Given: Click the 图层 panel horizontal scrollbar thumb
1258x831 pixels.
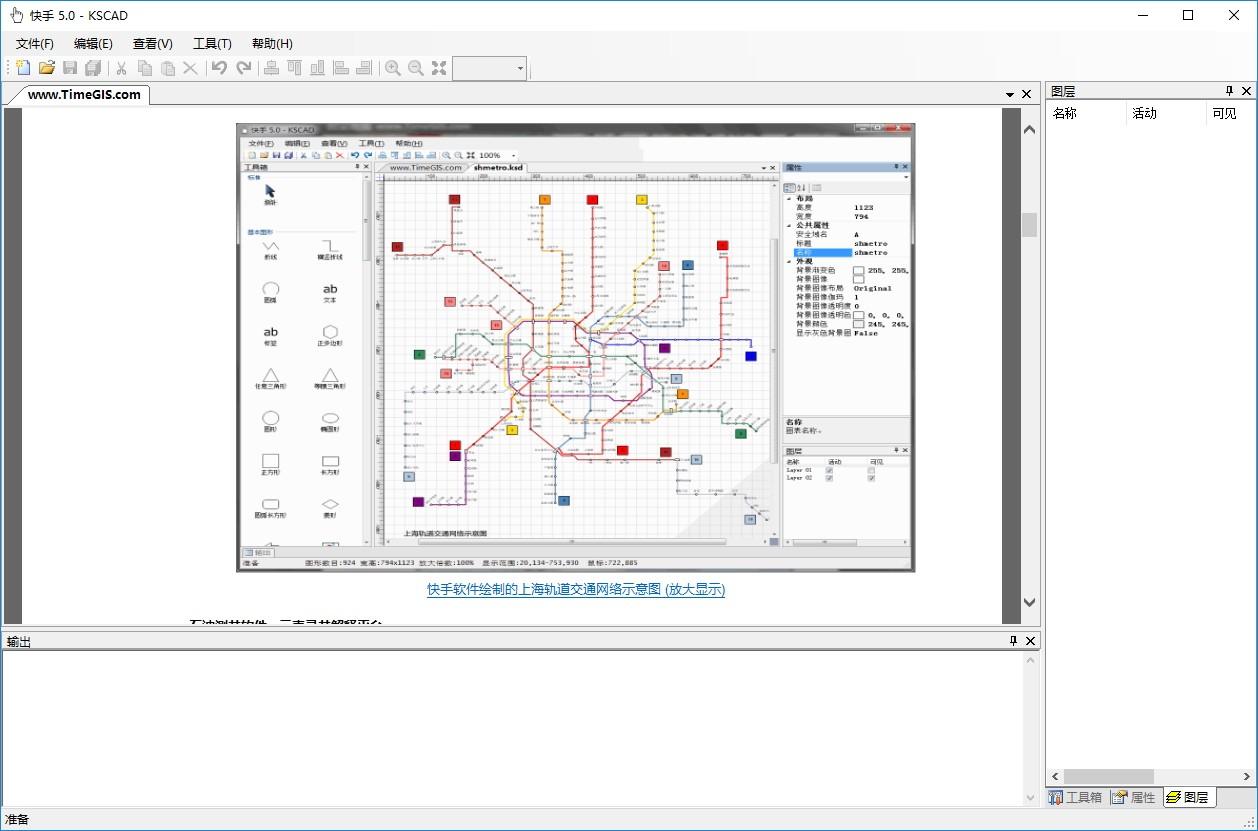Looking at the screenshot, I should pos(1108,777).
